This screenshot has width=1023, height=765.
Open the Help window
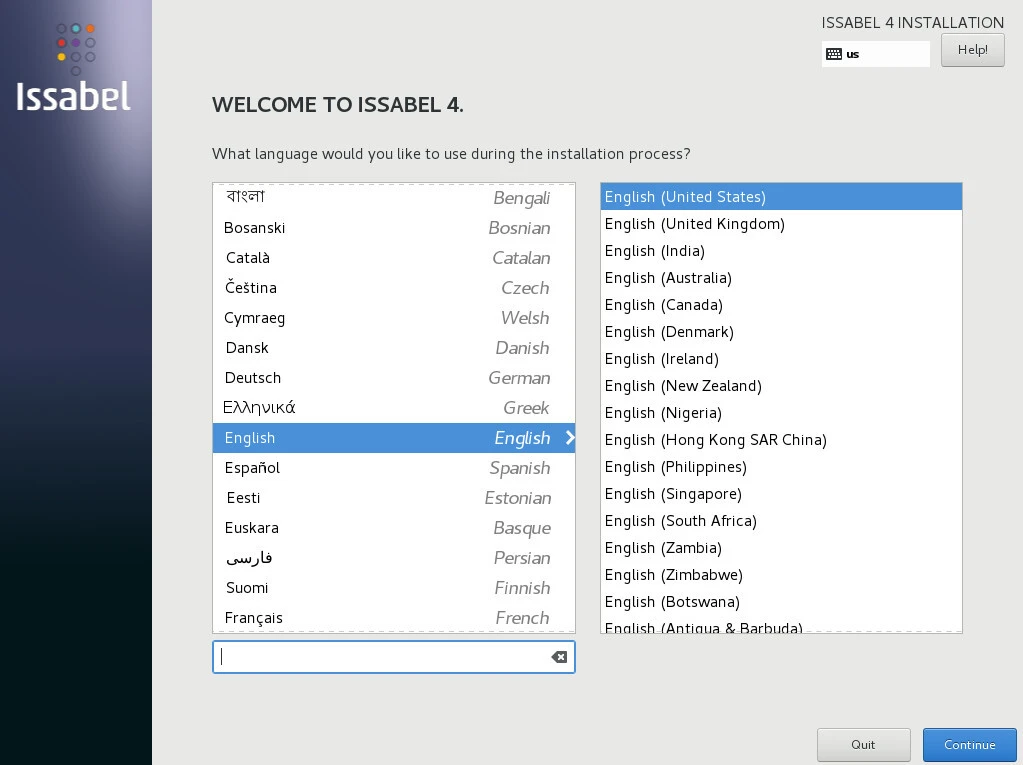pos(972,50)
